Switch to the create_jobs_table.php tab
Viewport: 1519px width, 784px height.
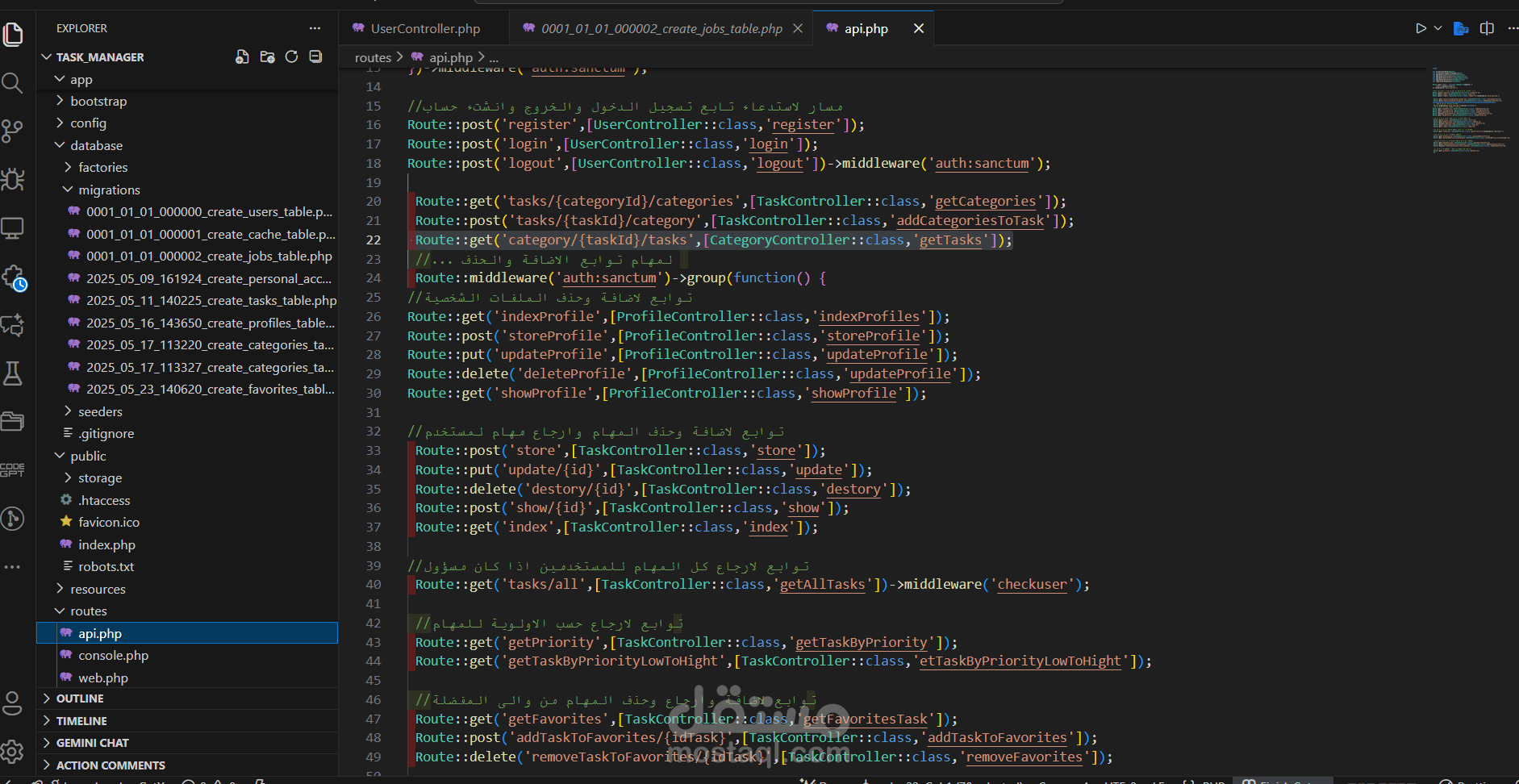tap(661, 28)
